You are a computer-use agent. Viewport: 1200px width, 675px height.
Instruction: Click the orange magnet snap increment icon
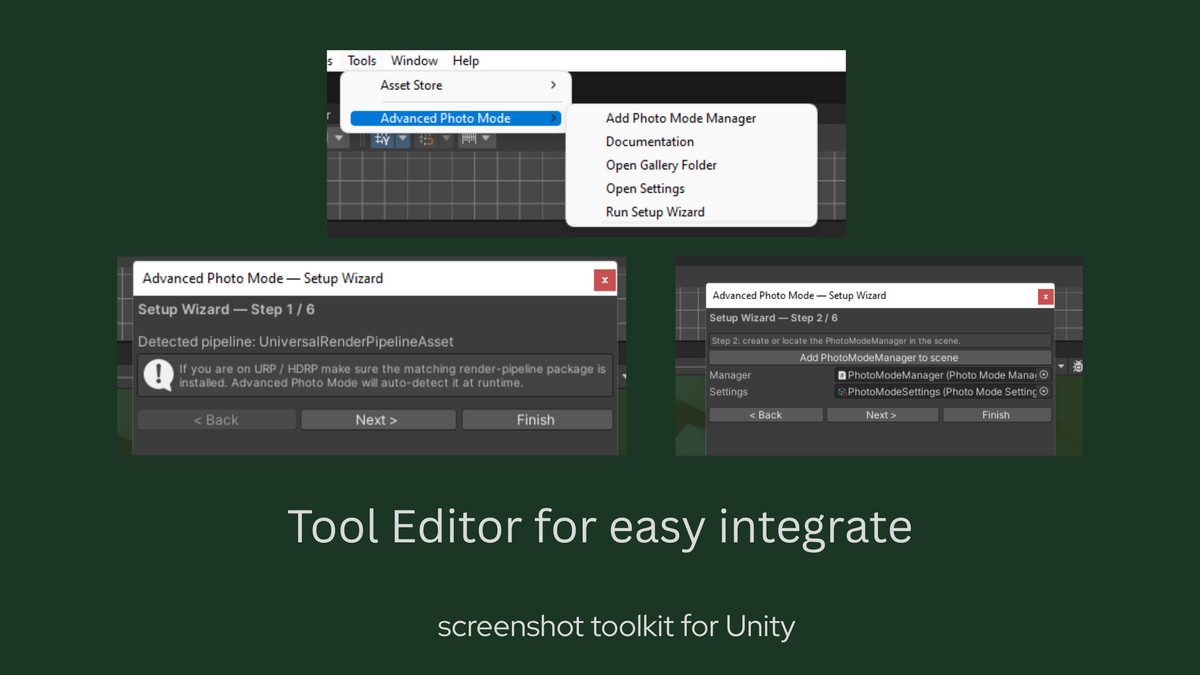click(x=426, y=140)
